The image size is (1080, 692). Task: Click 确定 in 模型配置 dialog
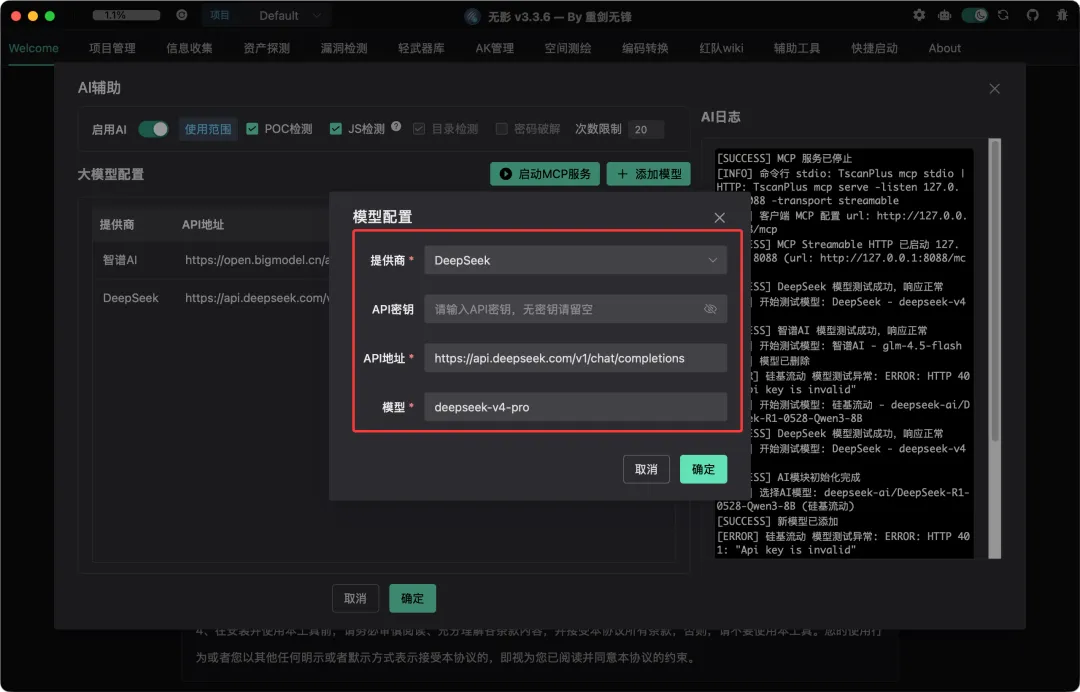(703, 469)
